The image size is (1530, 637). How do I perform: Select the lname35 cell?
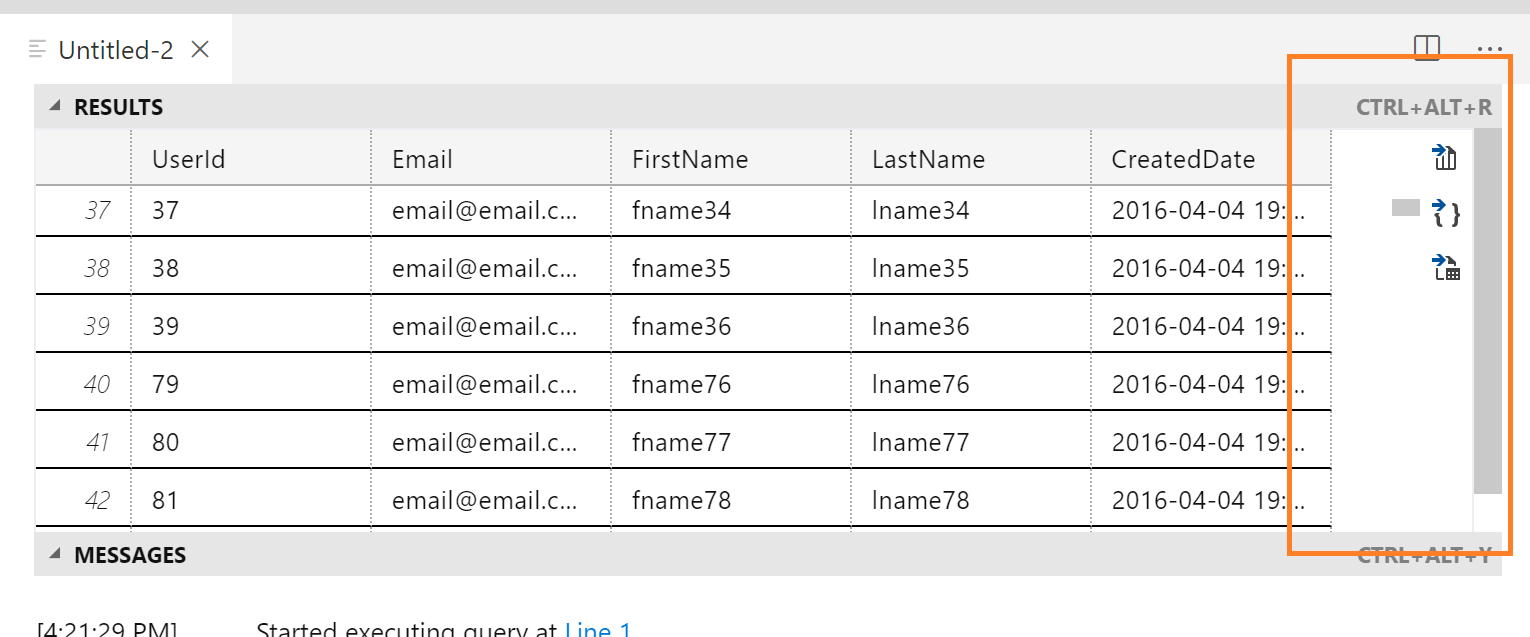[x=918, y=268]
